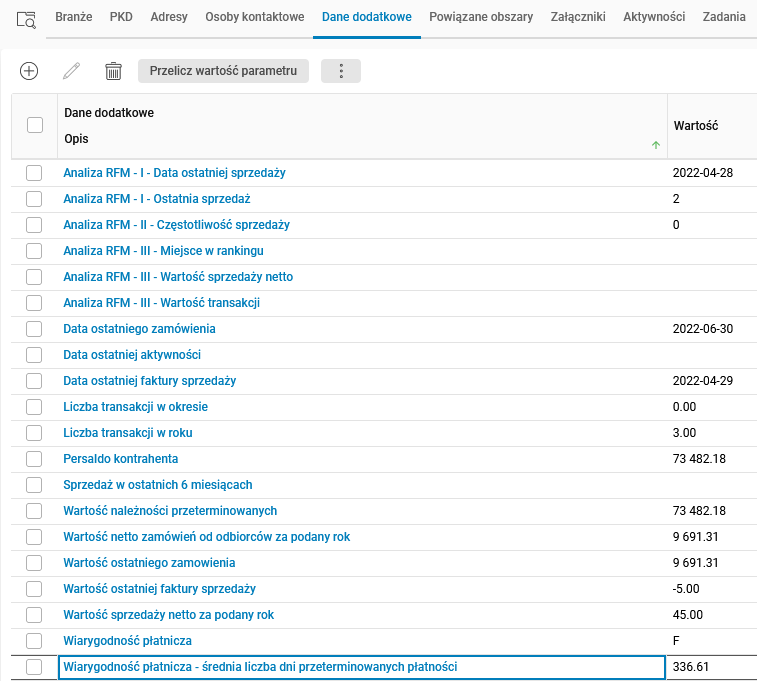Sort by the Wartość column header

696,126
